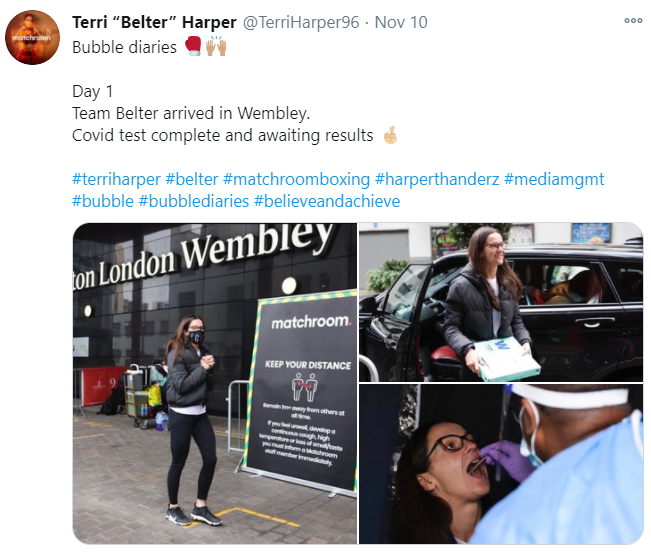Screen dimensions: 651x553
Task: Open the #believeandachieve hashtag
Action: pyautogui.click(x=327, y=201)
